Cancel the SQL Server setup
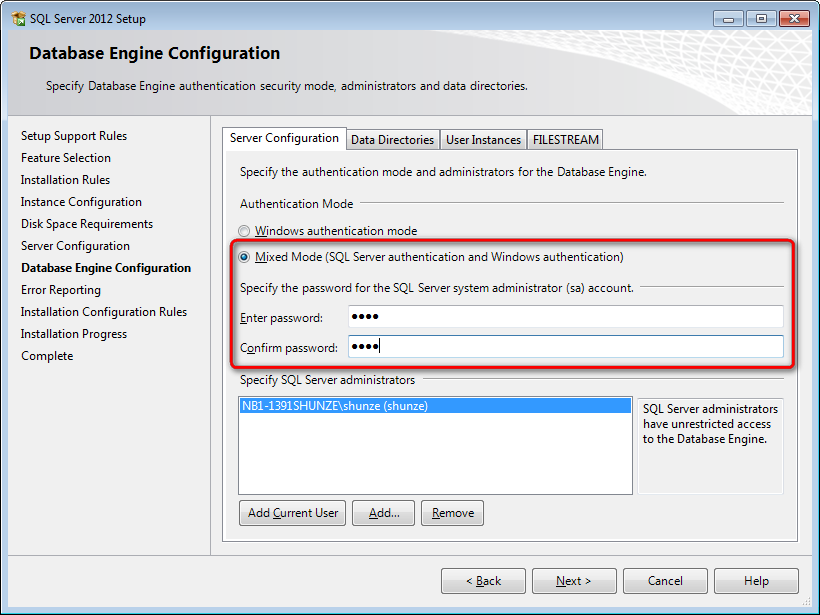The width and height of the screenshot is (820, 615). pos(665,581)
